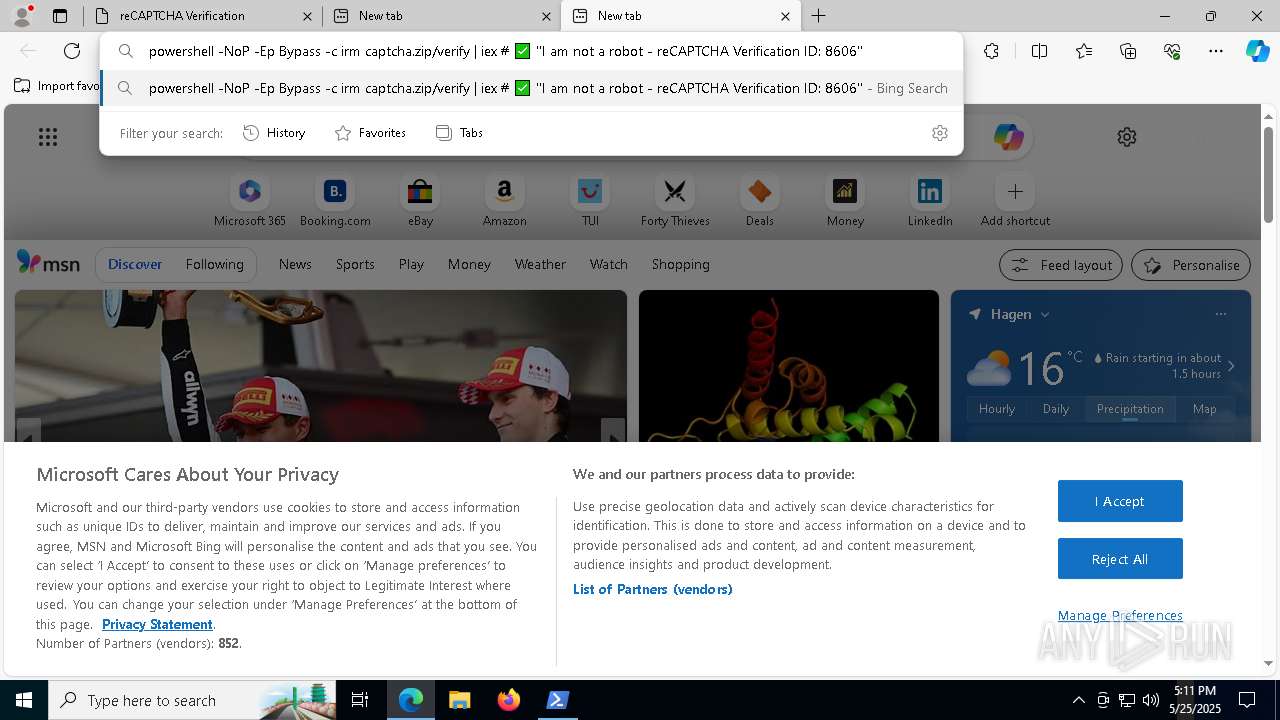
Task: Open the Money category in MSN menu
Action: coord(469,265)
